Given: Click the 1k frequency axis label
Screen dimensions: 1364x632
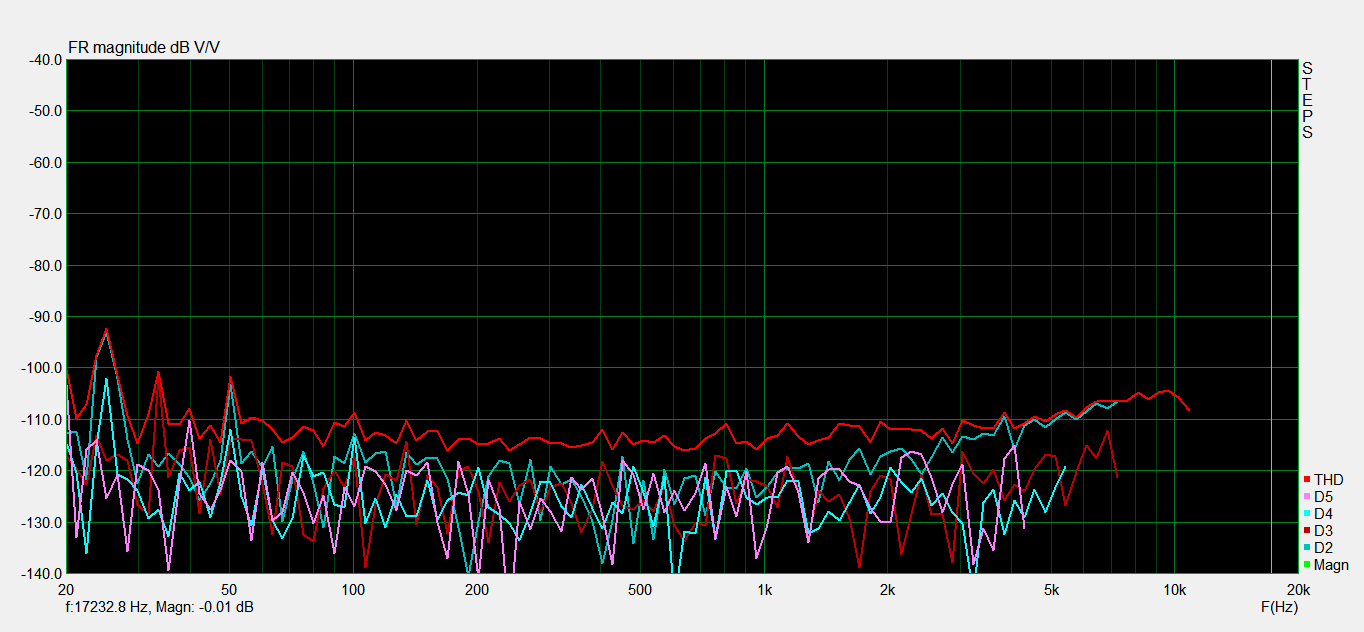Looking at the screenshot, I should (764, 589).
